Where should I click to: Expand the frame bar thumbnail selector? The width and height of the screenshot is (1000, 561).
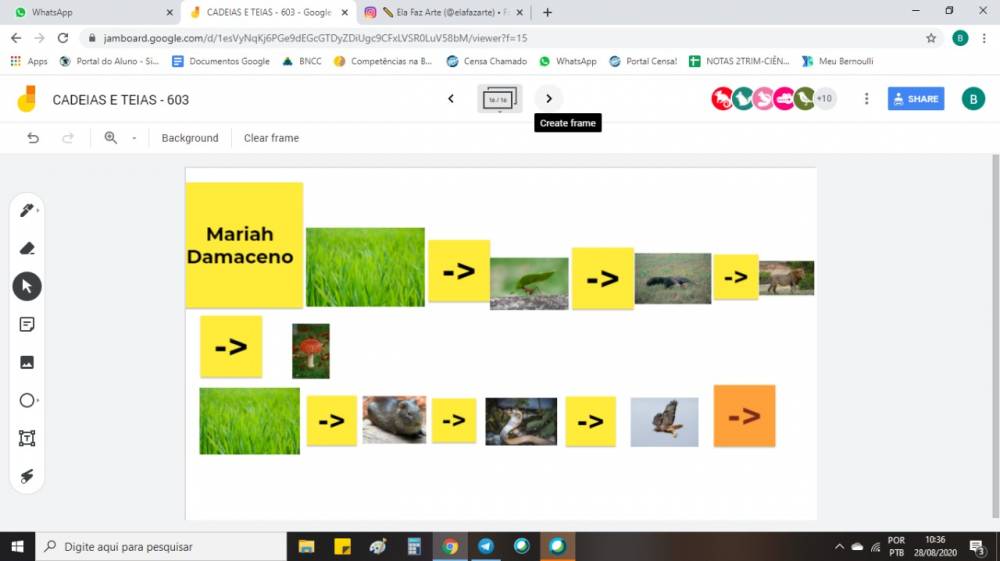500,99
